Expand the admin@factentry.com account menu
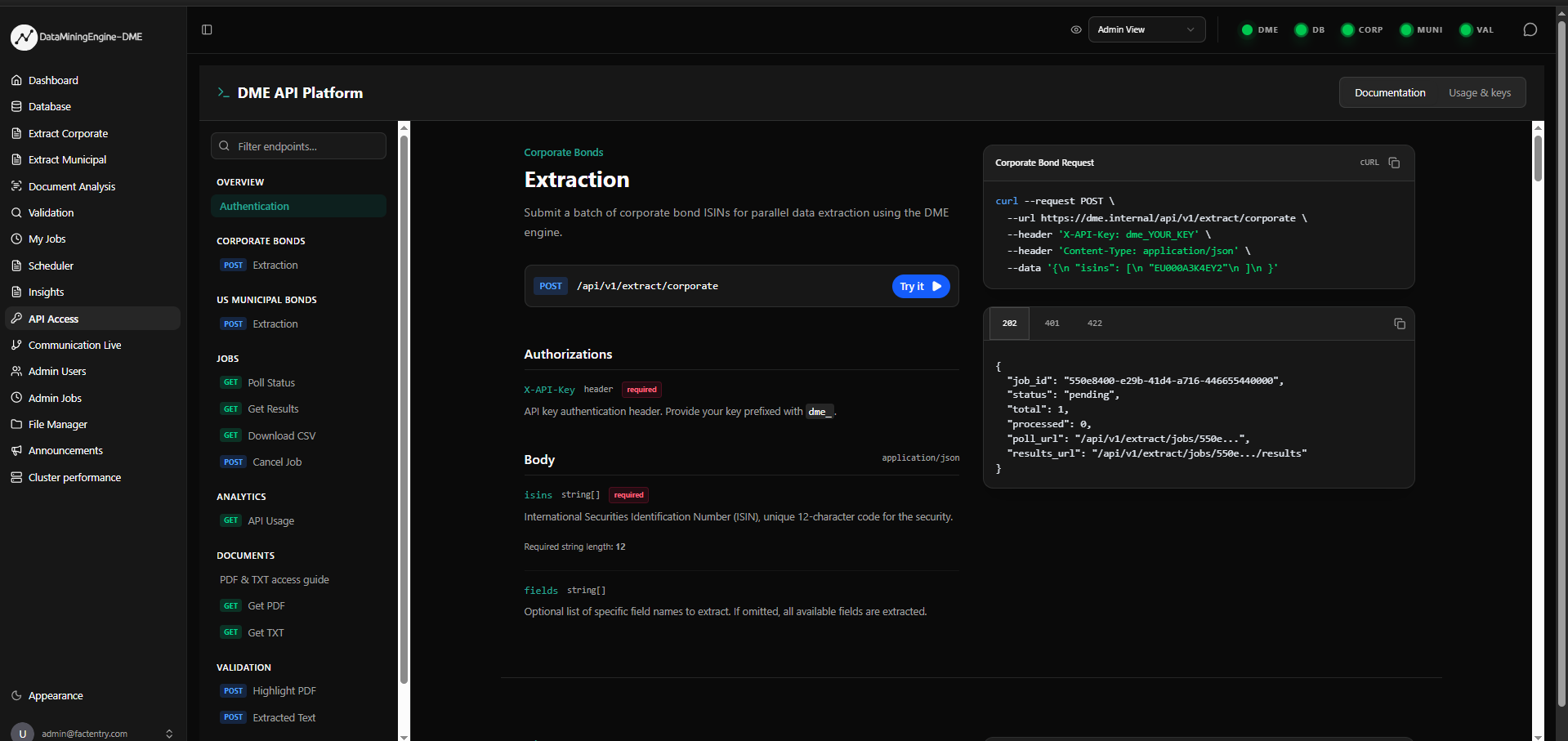 [92, 733]
